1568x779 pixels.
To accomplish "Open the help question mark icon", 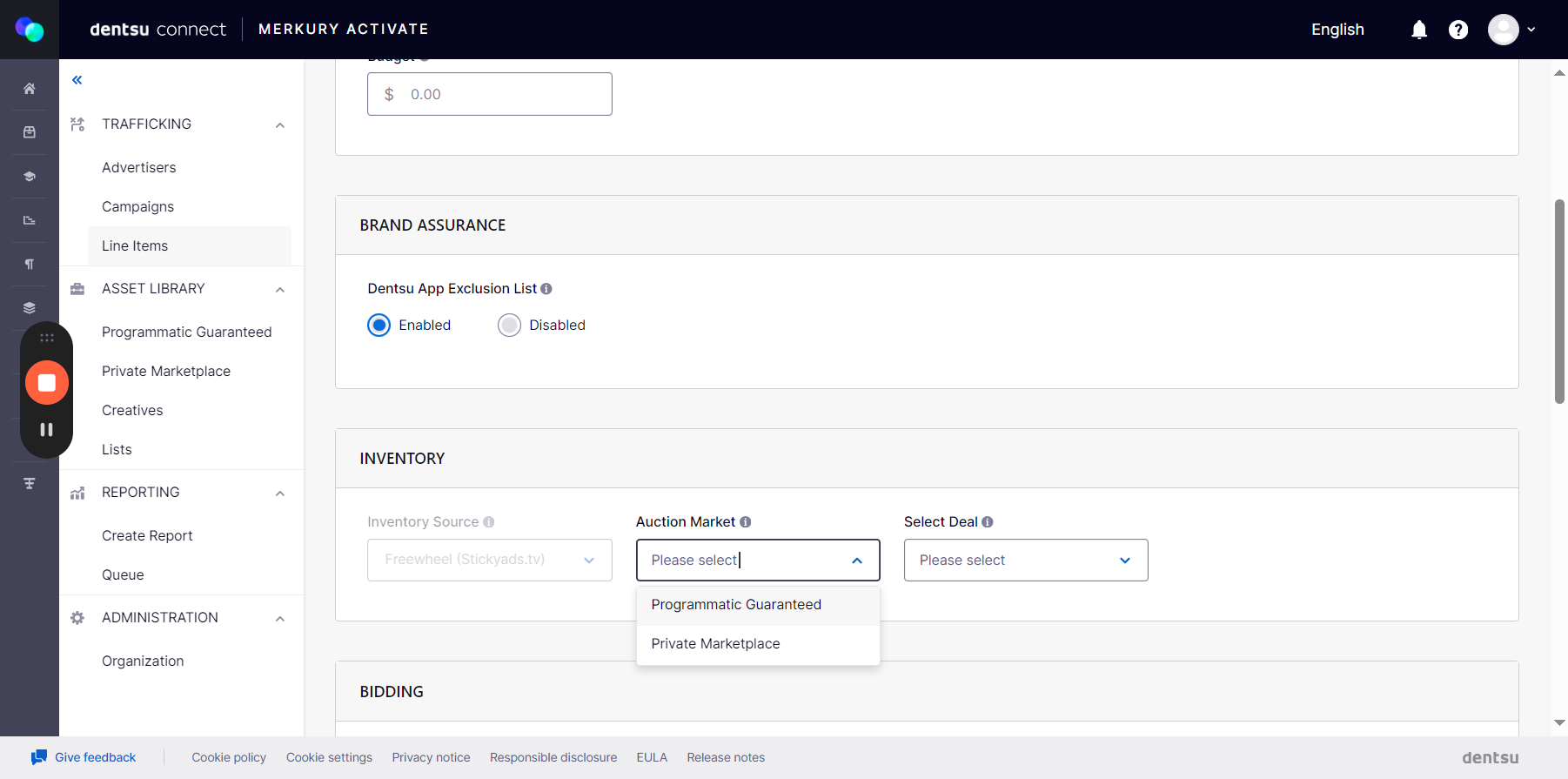I will click(1458, 30).
